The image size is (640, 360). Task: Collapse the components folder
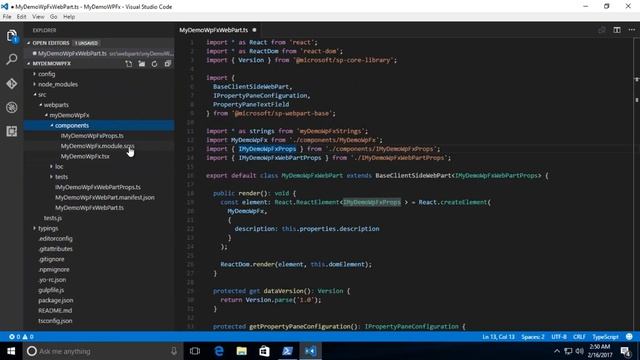[52, 125]
